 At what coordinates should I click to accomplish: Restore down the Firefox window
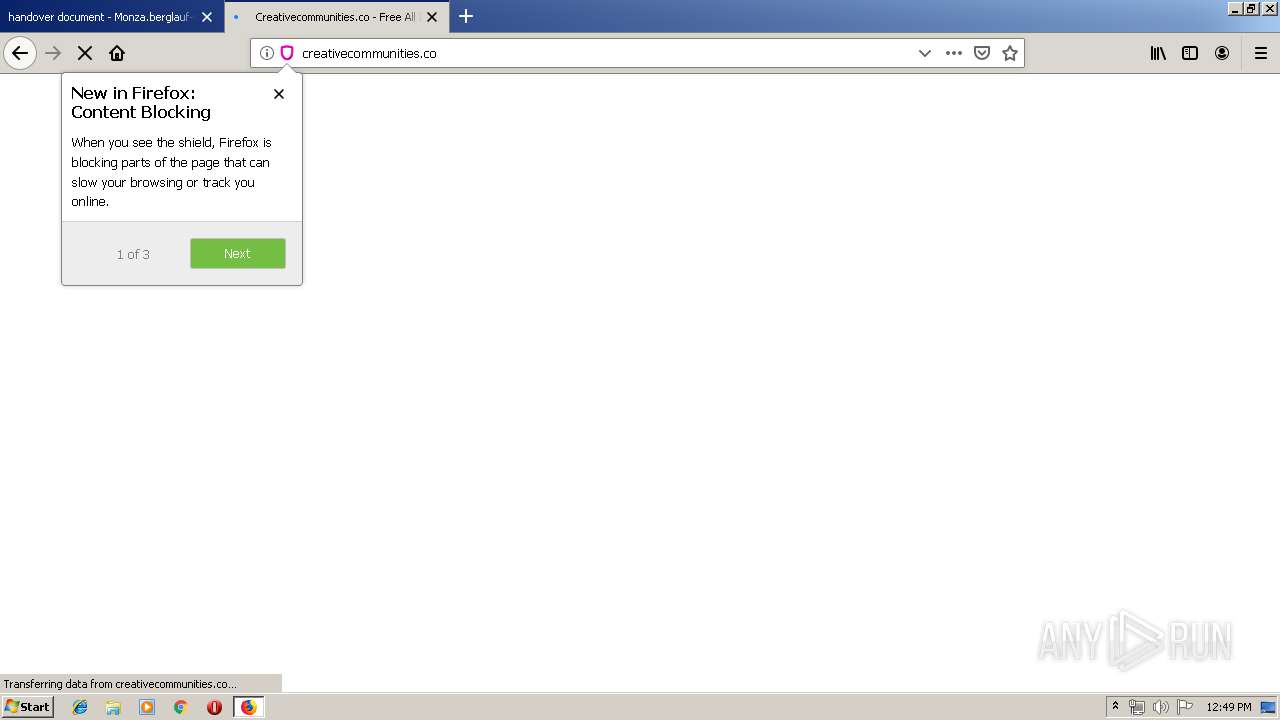(1251, 8)
